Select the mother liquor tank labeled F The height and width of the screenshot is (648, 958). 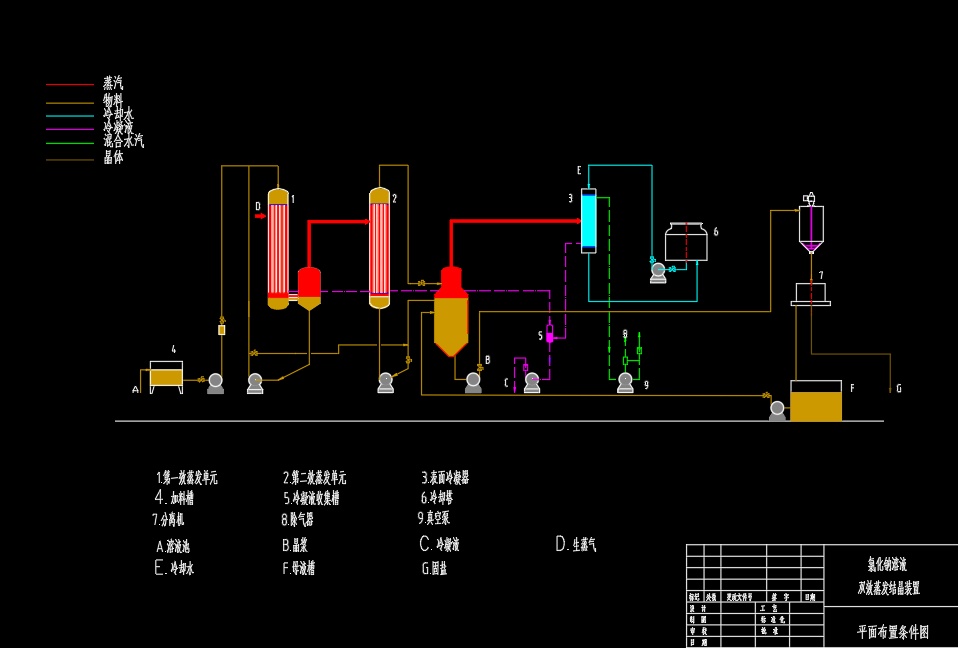pos(816,401)
